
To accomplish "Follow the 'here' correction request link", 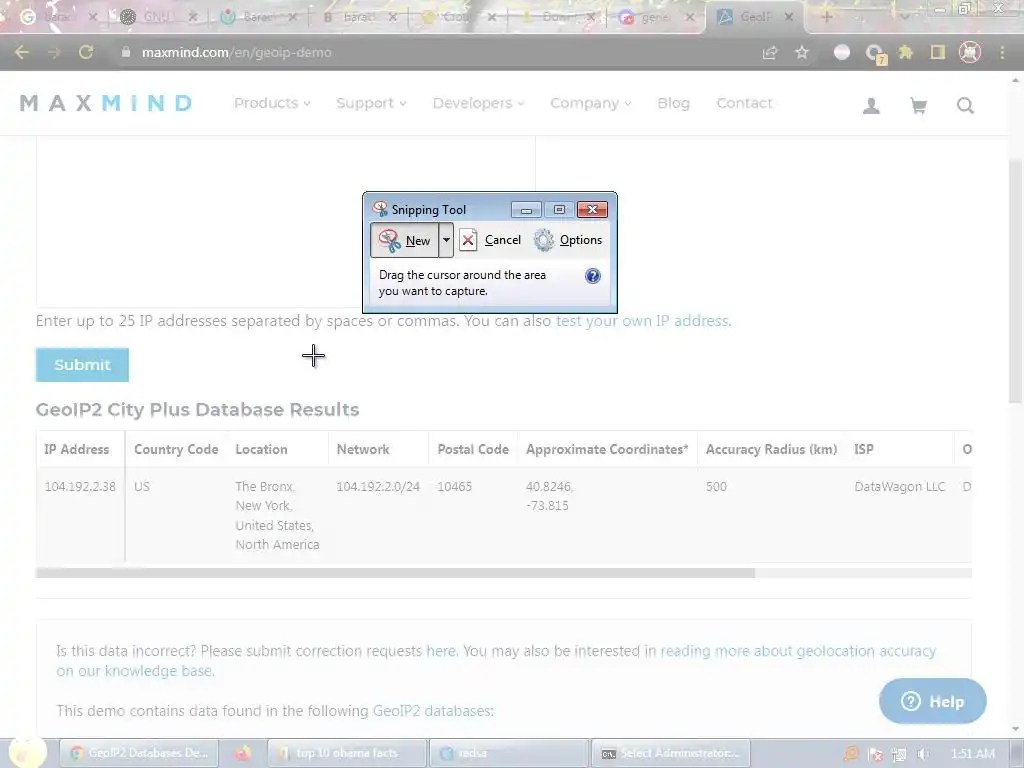I will [441, 651].
